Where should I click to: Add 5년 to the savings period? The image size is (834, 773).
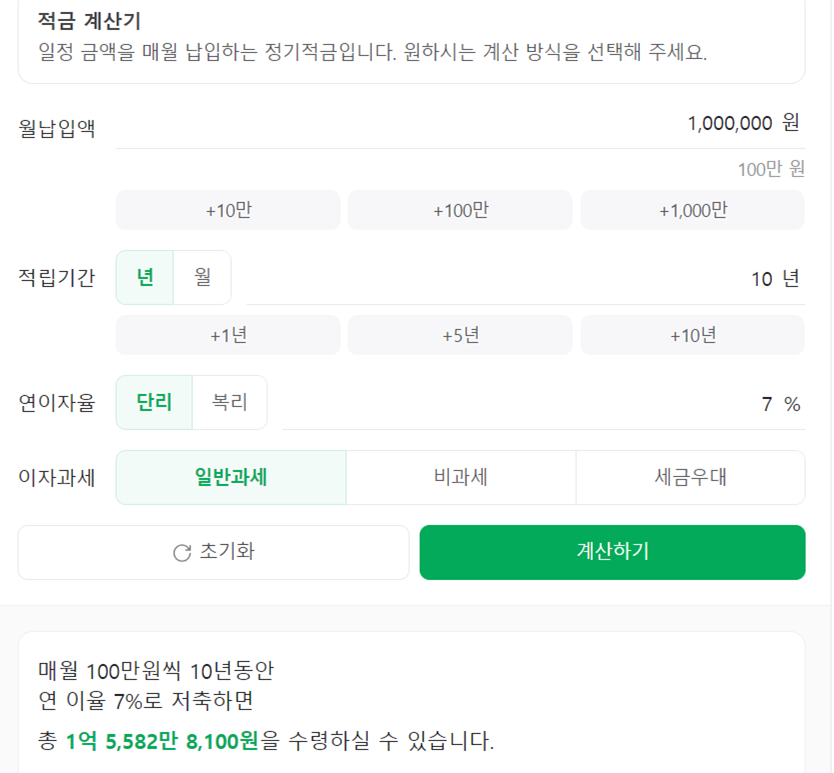[460, 335]
